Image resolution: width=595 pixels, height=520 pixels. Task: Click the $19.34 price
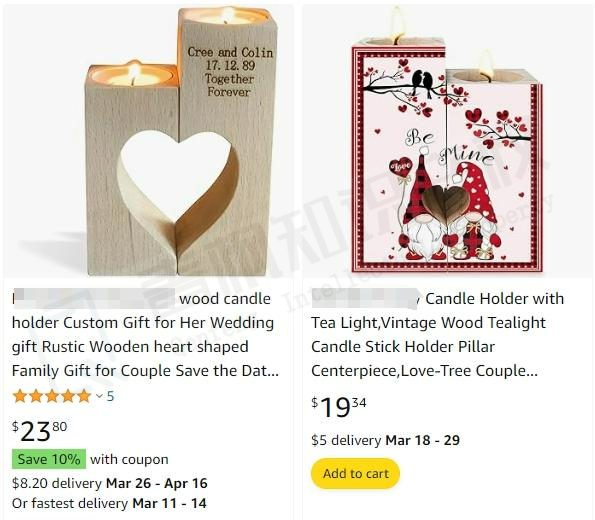tap(339, 407)
